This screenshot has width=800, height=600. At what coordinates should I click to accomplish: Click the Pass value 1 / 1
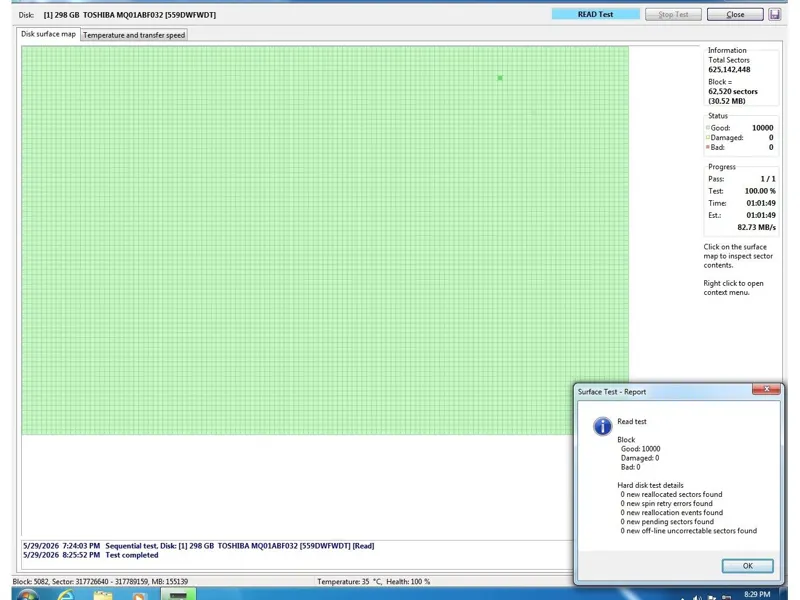(768, 179)
